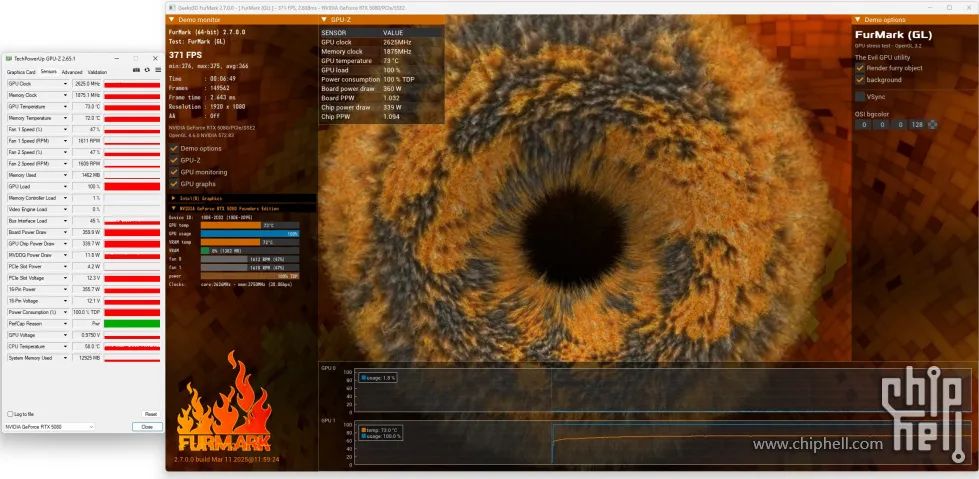The image size is (979, 479).
Task: Click the Reset button in GPU-Z
Action: 150,414
